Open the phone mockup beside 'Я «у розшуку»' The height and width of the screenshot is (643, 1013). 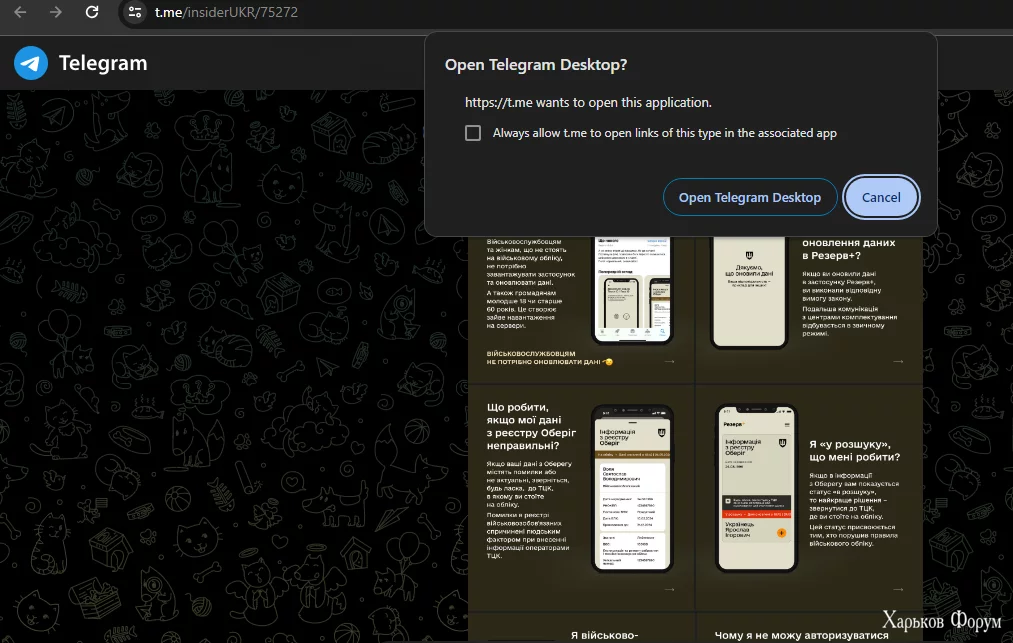757,489
